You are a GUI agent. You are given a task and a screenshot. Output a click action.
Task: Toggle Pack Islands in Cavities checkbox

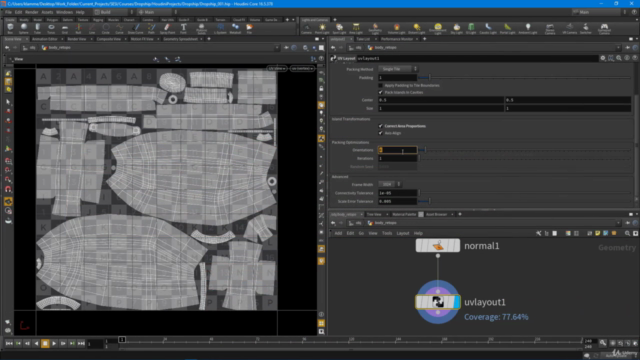coord(380,92)
